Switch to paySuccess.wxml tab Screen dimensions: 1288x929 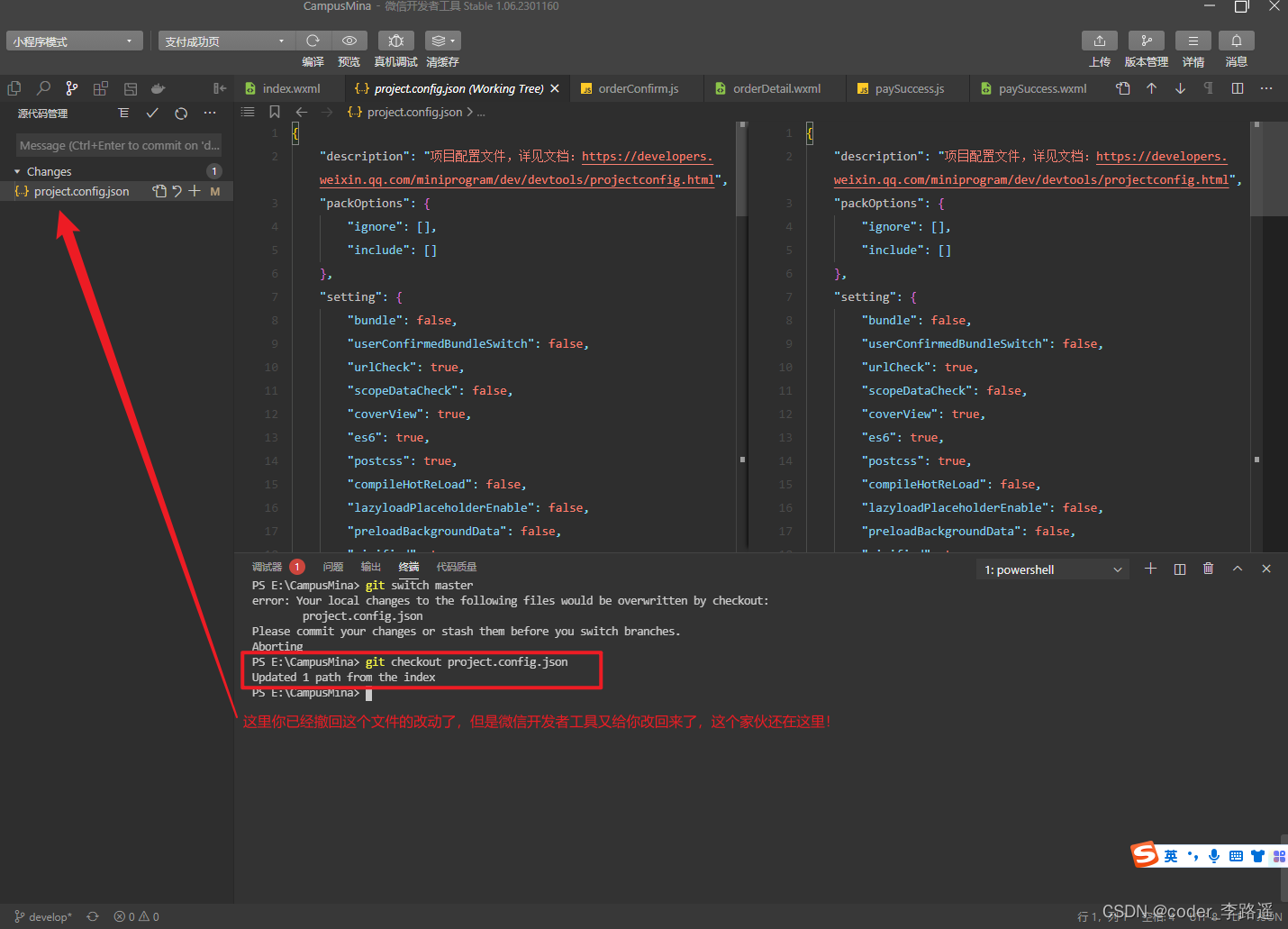1042,88
